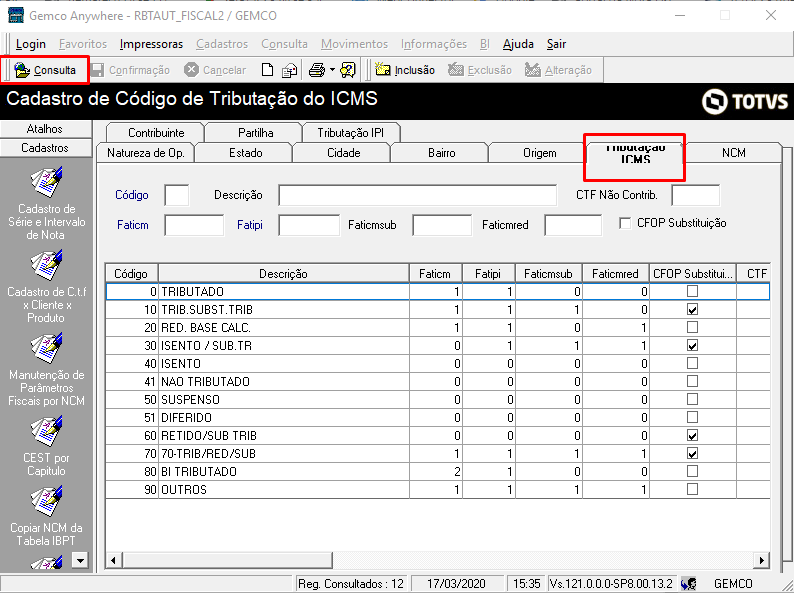Click the Confirmação toolbar button
Viewport: 794px width, 593px height.
click(131, 70)
